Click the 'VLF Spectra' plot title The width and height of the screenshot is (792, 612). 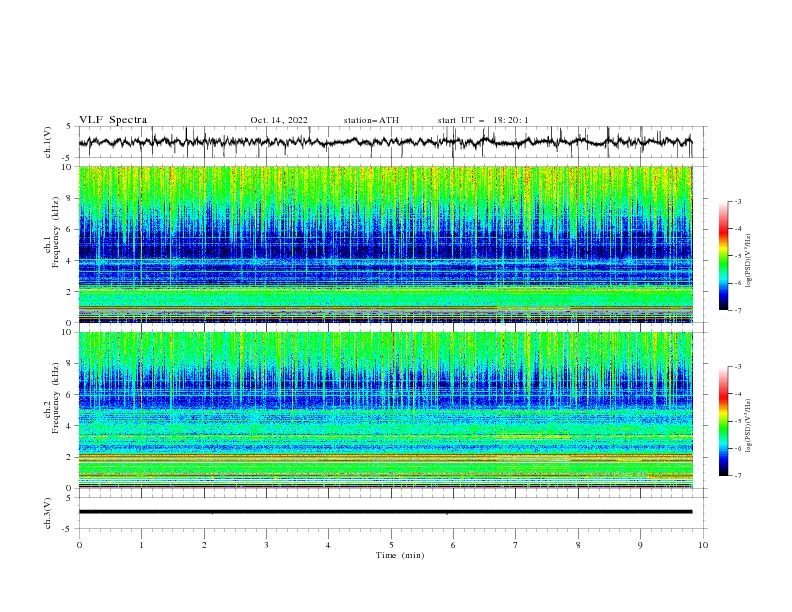tap(113, 120)
